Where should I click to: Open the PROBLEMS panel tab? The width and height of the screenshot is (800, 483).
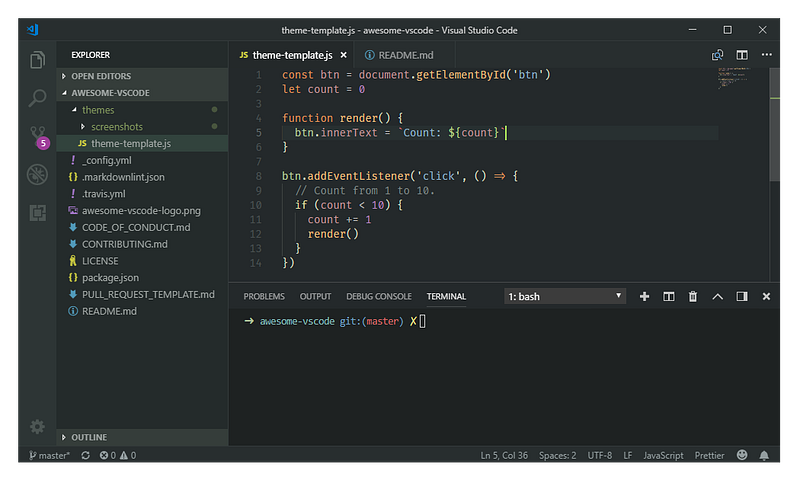click(264, 296)
